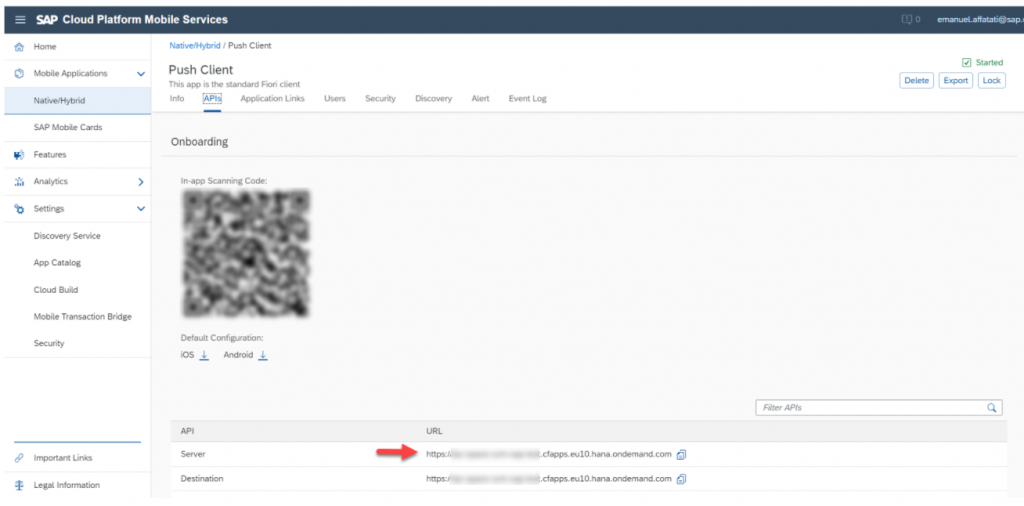
Task: Click the Destination API name cell
Action: click(202, 479)
